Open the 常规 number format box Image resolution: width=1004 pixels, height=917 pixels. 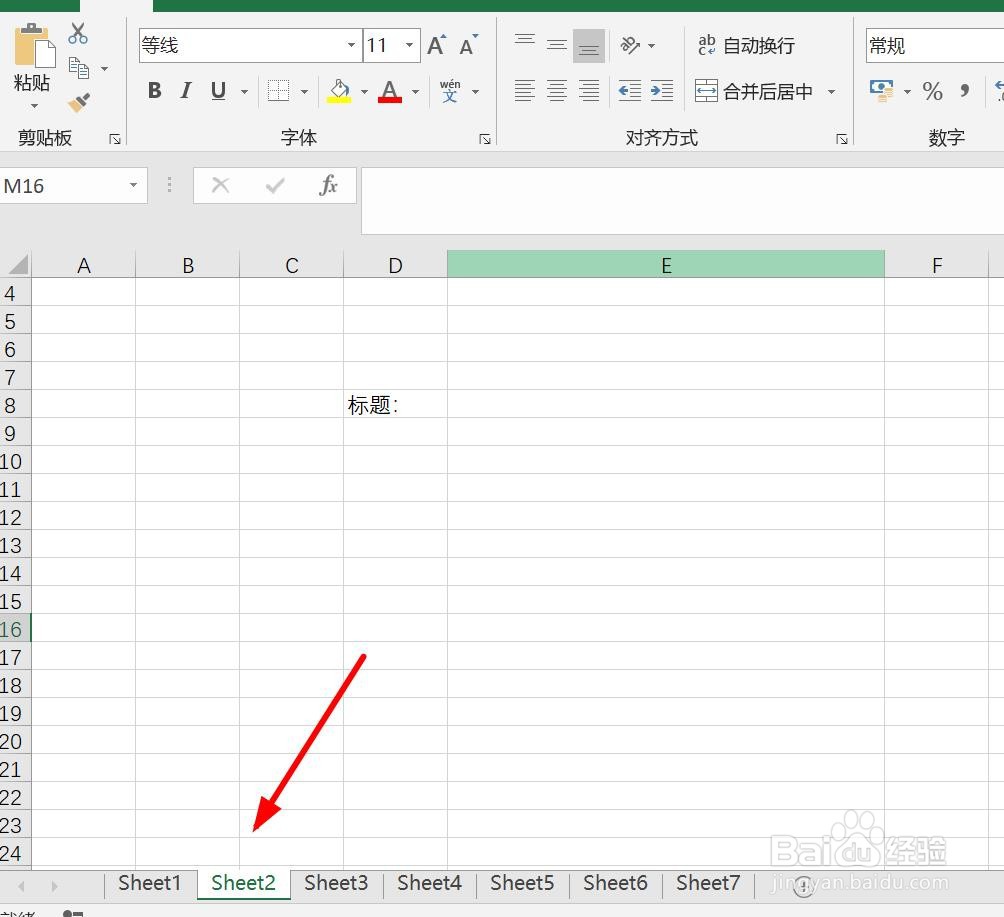coord(935,45)
